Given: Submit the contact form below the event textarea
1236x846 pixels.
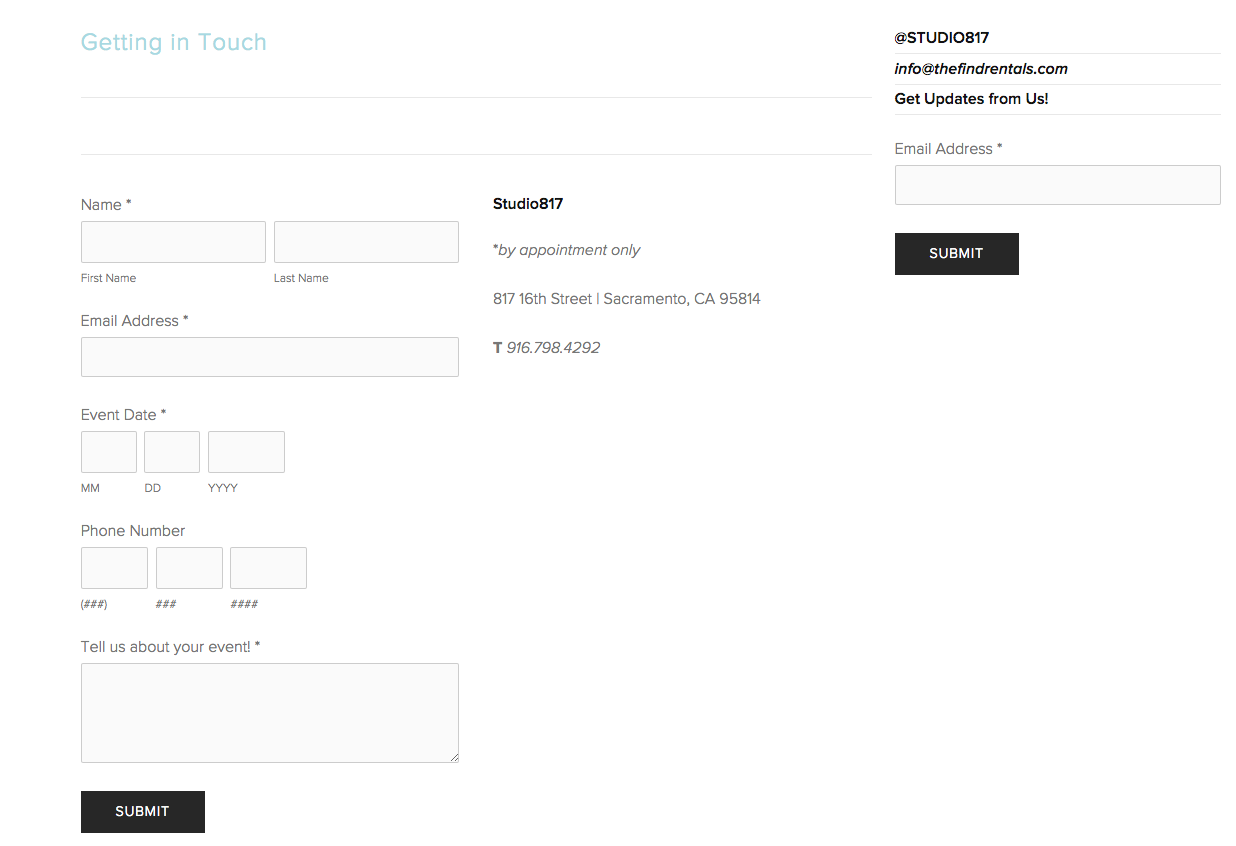Looking at the screenshot, I should [143, 812].
